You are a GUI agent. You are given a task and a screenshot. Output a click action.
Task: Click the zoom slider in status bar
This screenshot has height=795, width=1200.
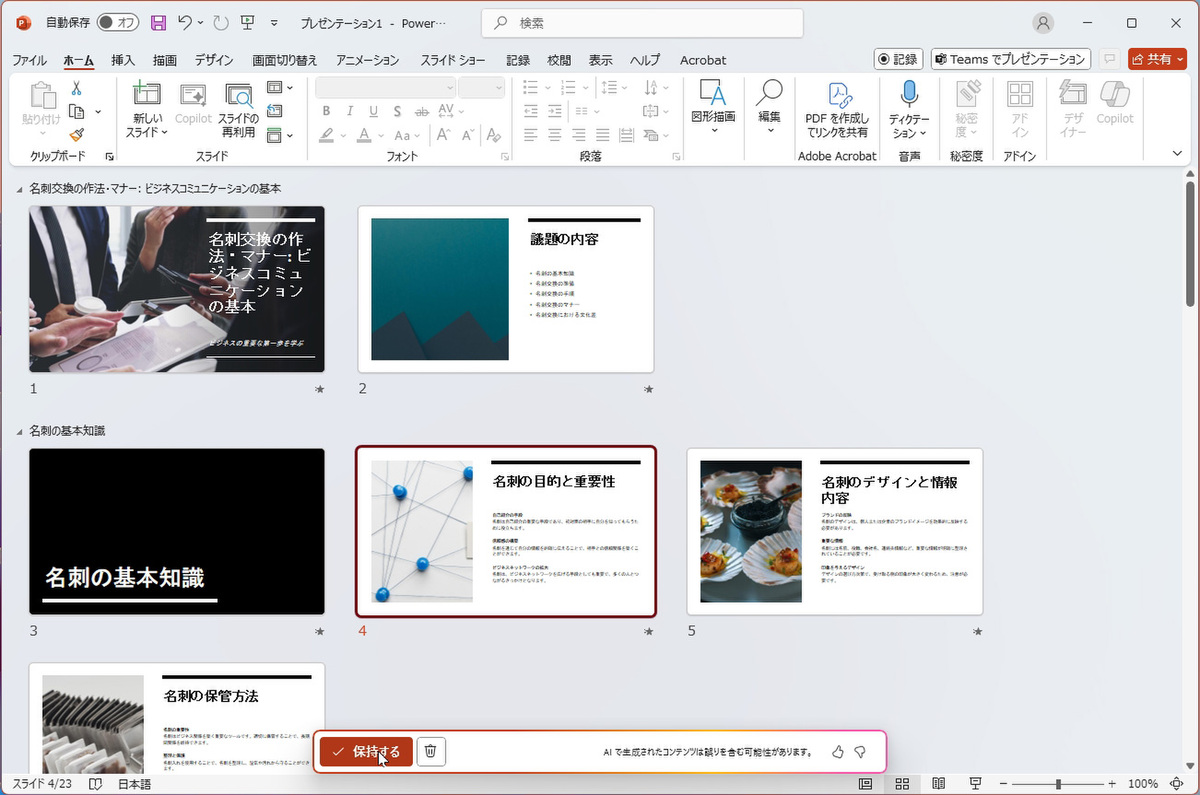(x=1058, y=784)
